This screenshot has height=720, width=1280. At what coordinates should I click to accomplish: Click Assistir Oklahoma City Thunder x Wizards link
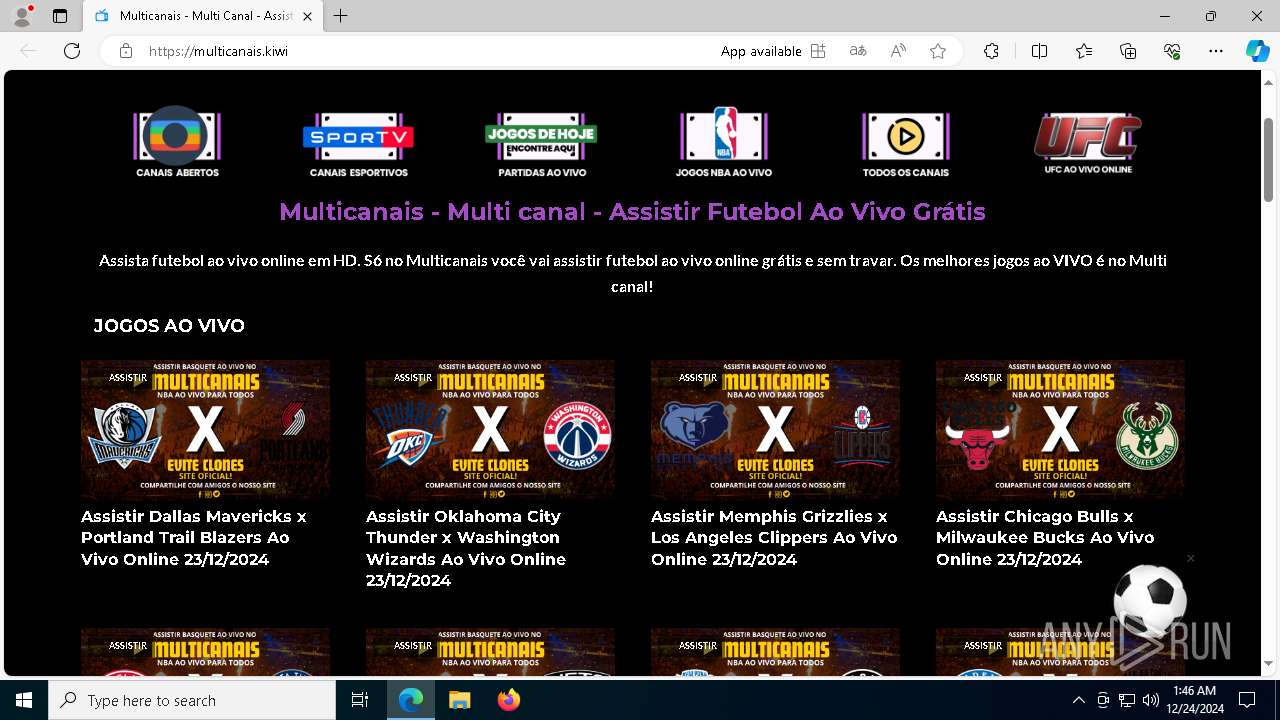click(x=466, y=548)
